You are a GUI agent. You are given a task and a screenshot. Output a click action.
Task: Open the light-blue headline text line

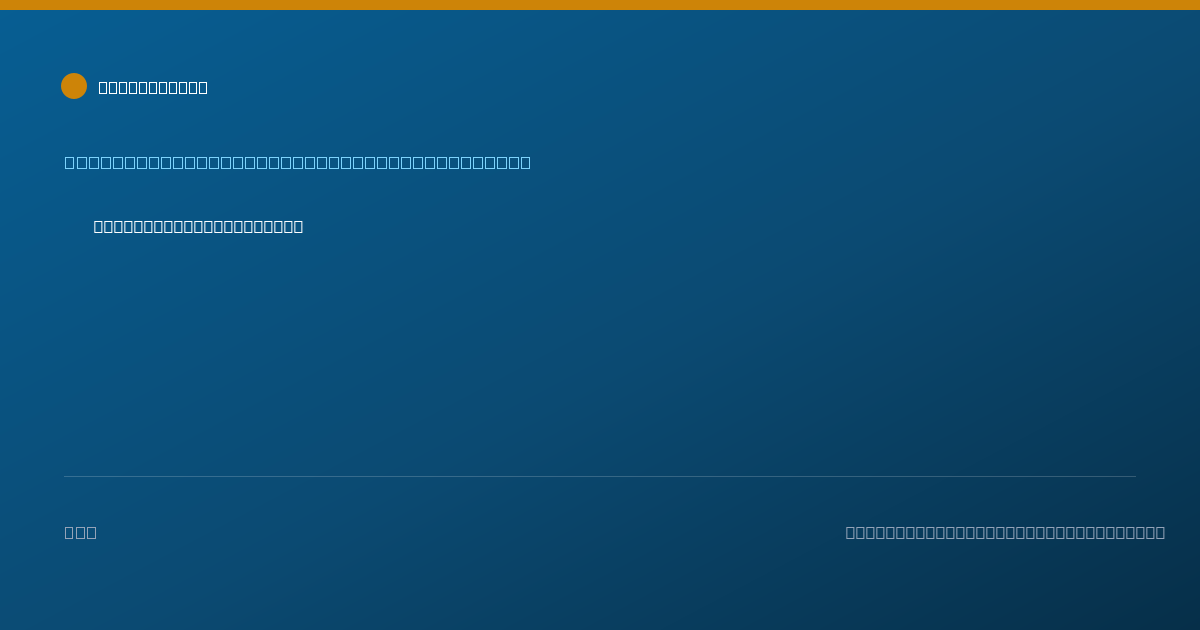[298, 162]
